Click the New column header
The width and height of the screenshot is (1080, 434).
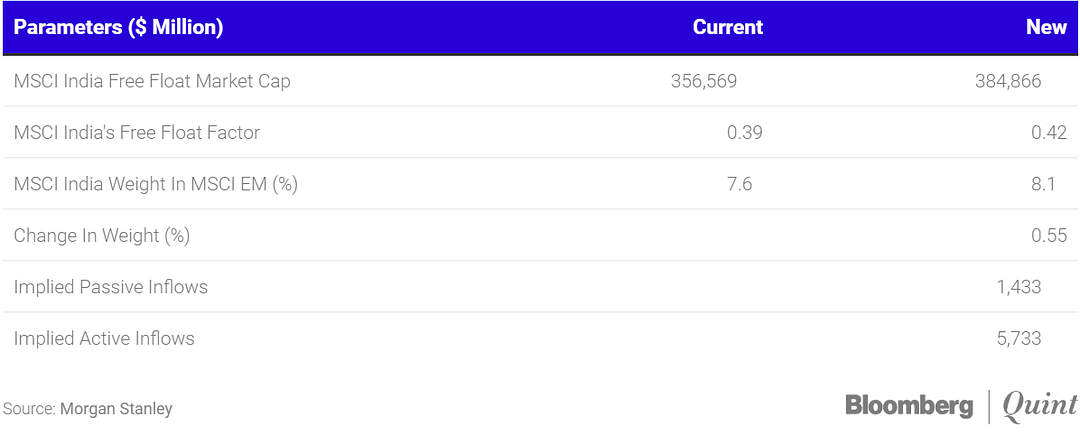pos(1046,28)
